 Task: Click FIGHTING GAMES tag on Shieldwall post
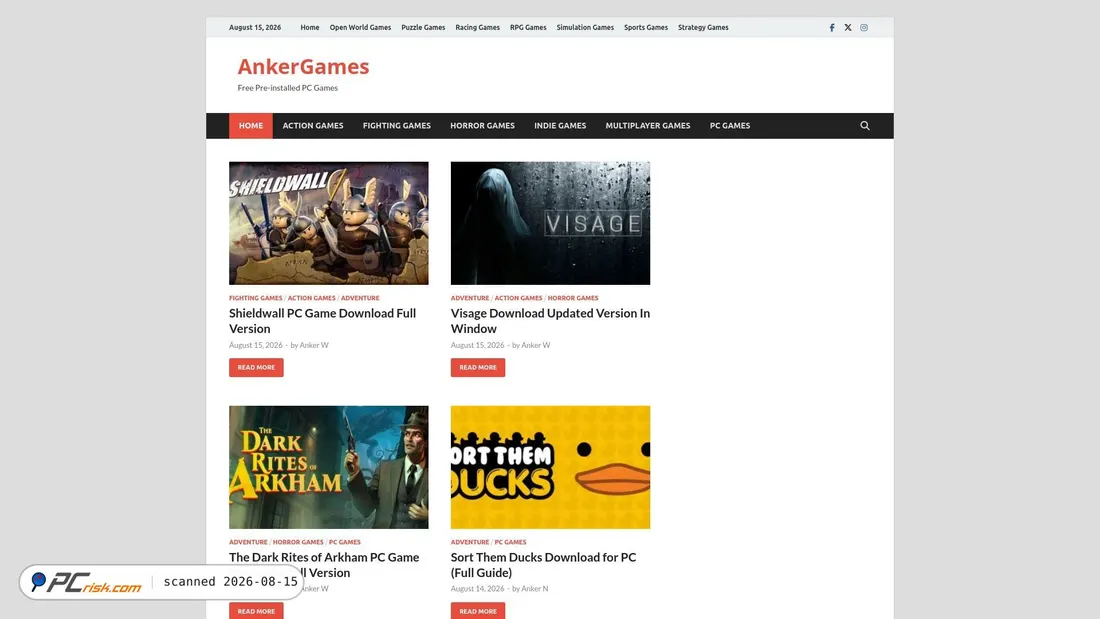coord(255,298)
